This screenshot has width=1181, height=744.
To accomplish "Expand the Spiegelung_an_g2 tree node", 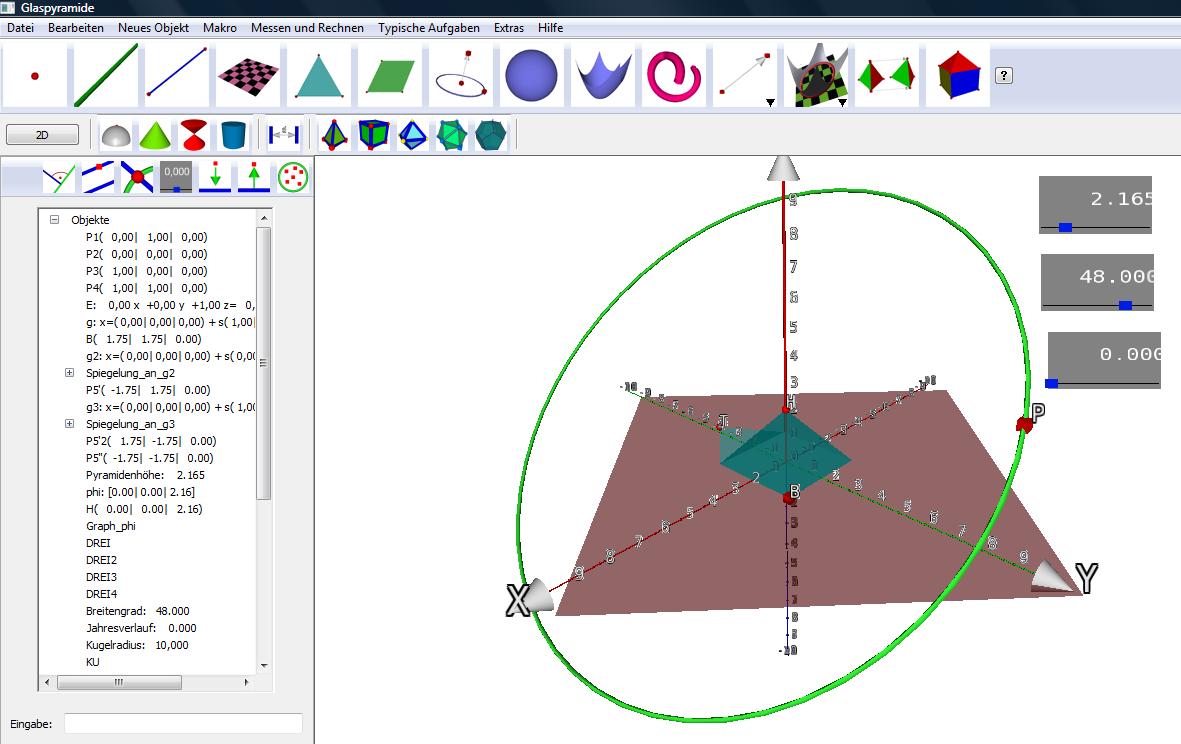I will click(69, 373).
